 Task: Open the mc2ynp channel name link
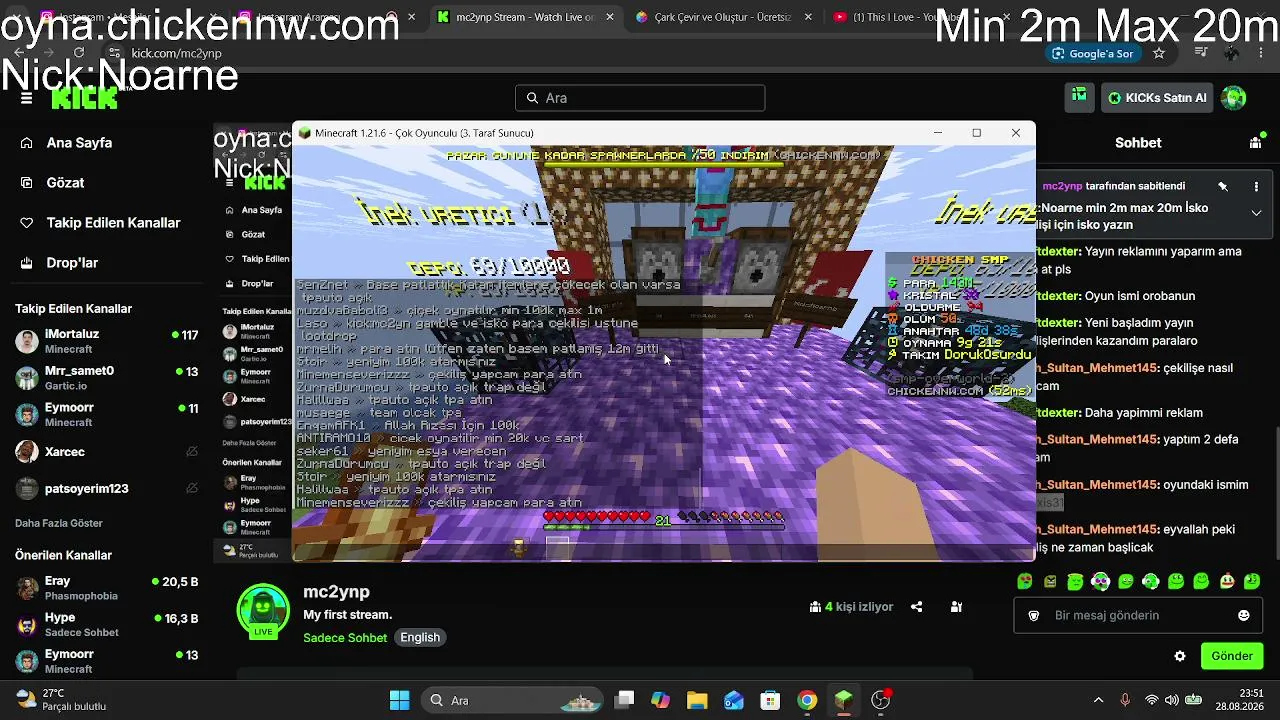point(336,592)
